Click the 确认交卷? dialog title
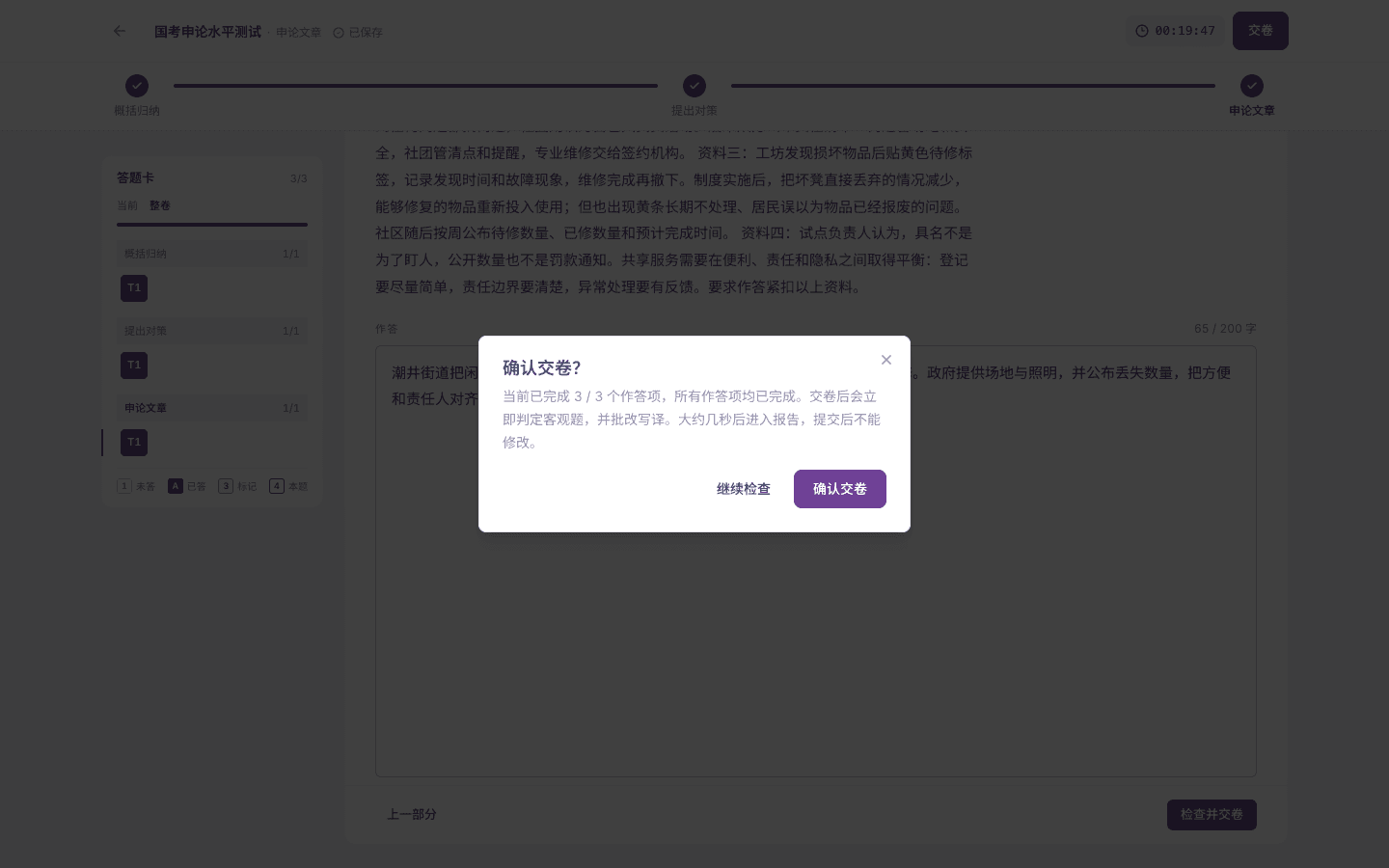This screenshot has height=868, width=1389. click(x=542, y=368)
